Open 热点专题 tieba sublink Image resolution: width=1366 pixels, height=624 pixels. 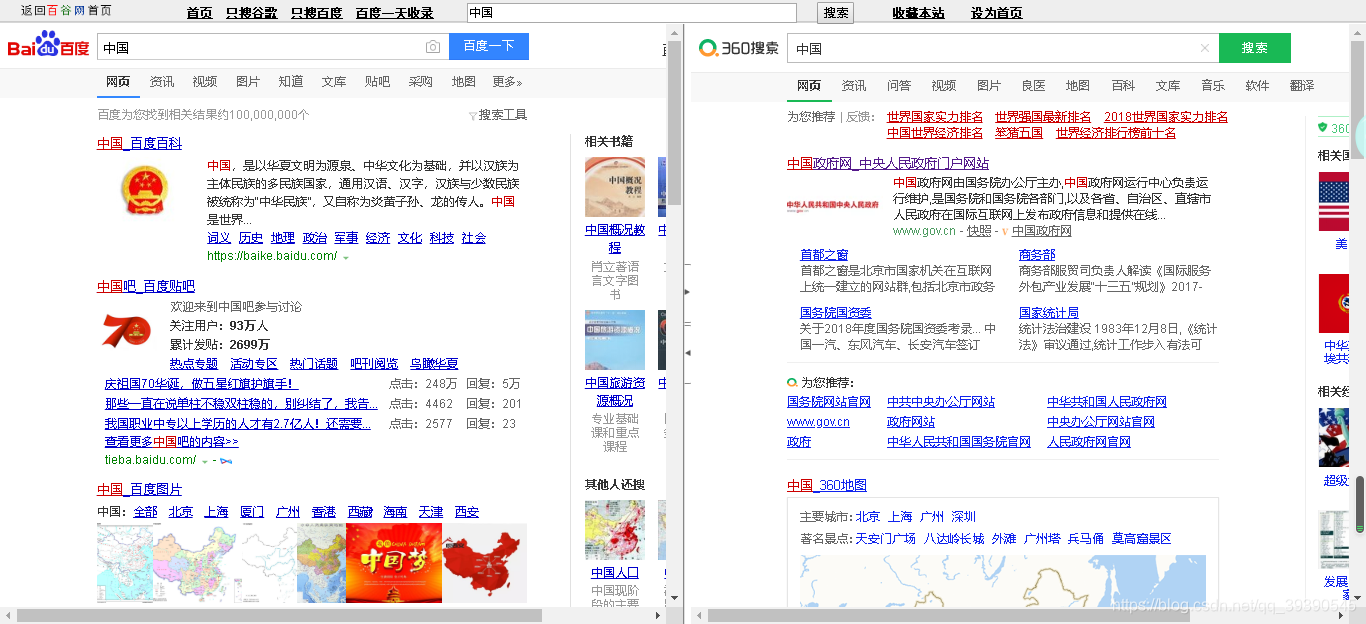(x=194, y=364)
